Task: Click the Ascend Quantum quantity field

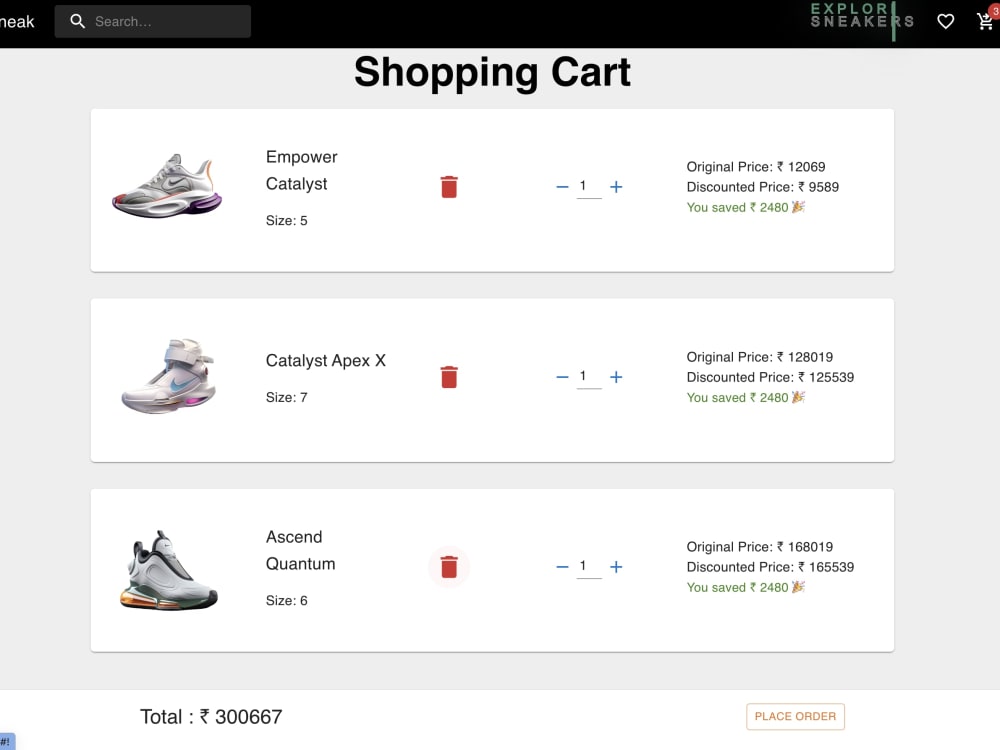Action: (589, 566)
